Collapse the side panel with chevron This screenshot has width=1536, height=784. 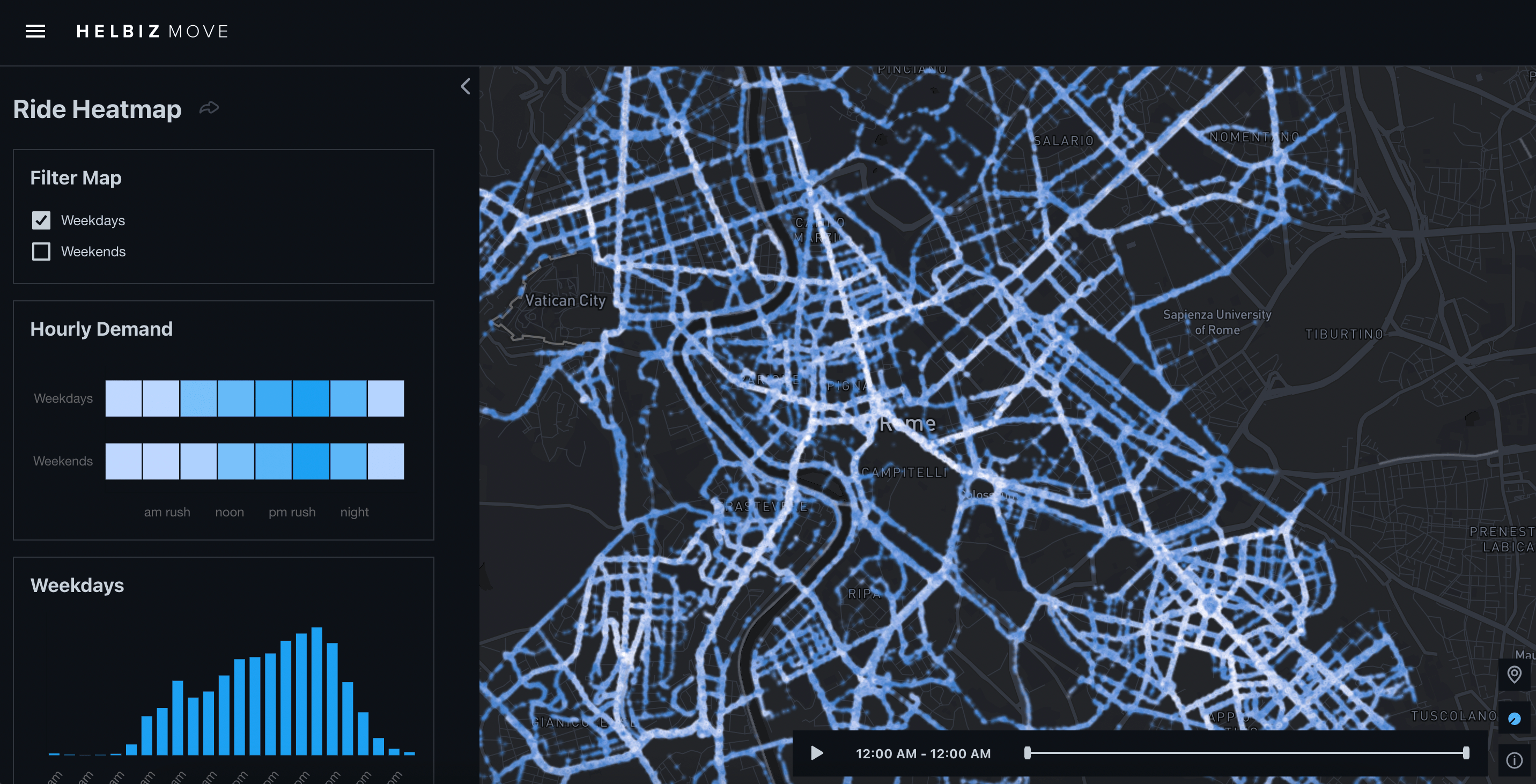(x=466, y=86)
